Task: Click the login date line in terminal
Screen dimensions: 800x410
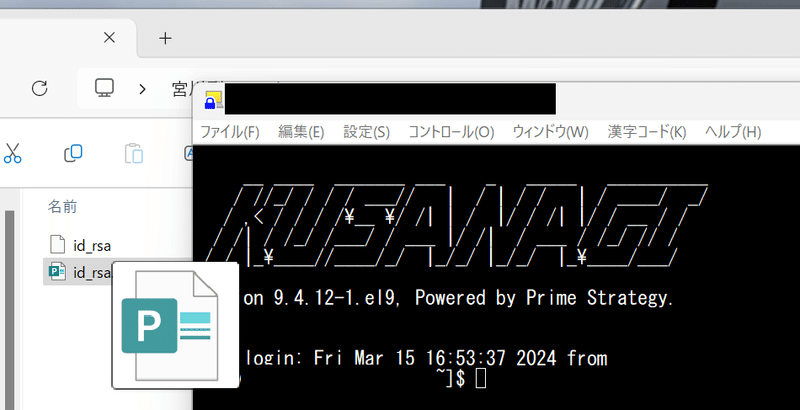Action: [427, 357]
